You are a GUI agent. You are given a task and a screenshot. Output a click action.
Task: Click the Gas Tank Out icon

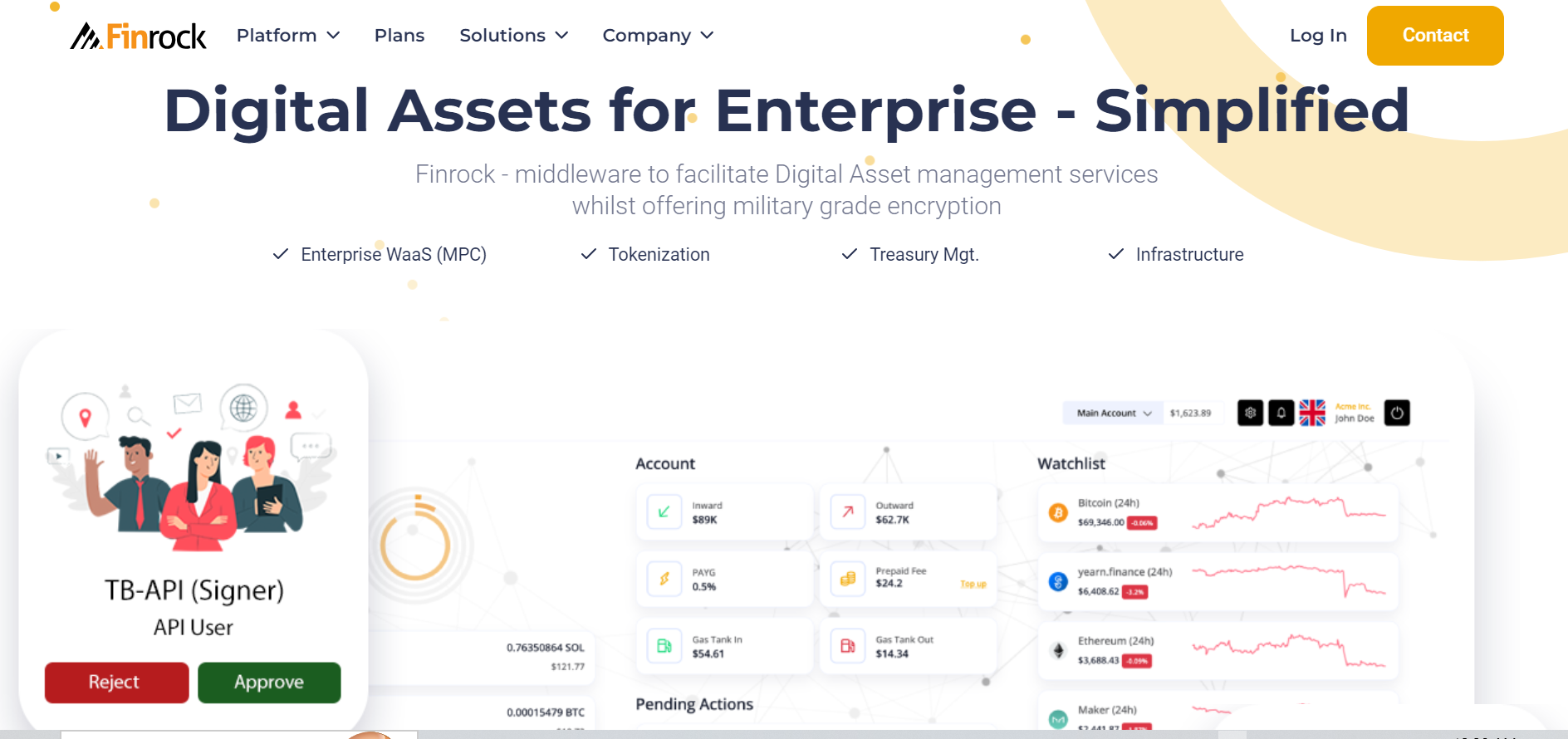(x=847, y=646)
